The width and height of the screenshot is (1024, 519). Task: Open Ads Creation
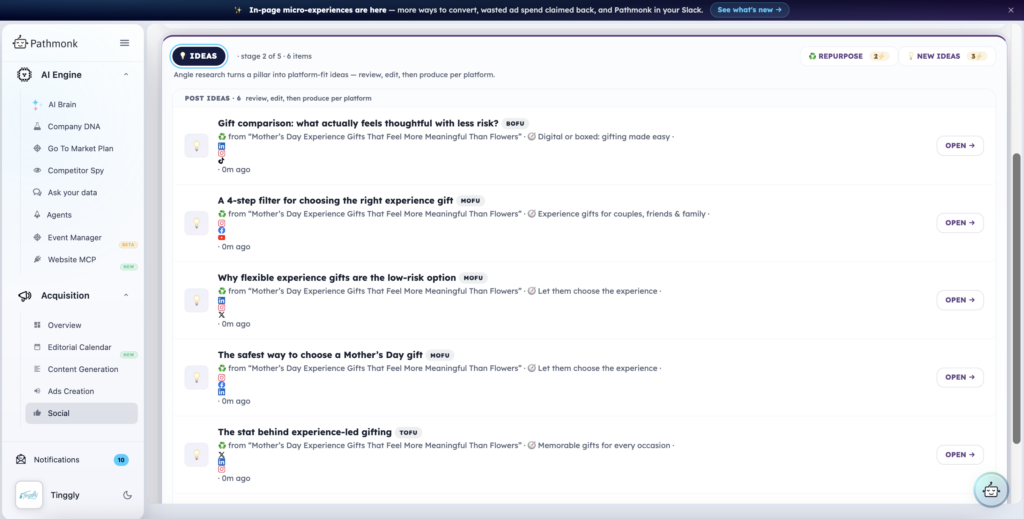pos(71,391)
